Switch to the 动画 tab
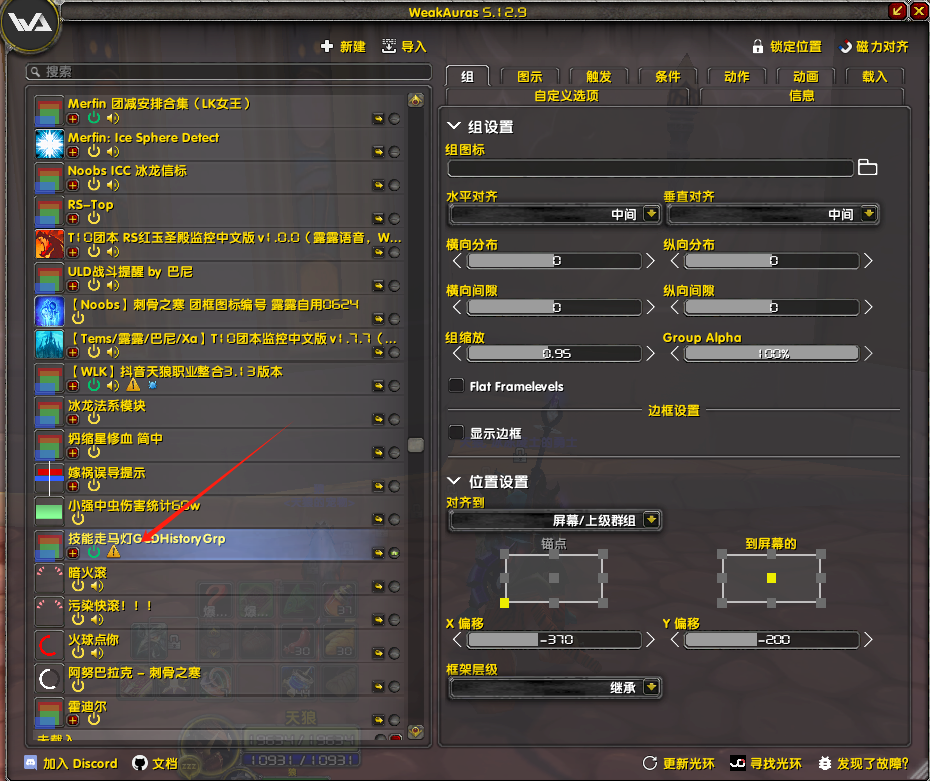 805,77
